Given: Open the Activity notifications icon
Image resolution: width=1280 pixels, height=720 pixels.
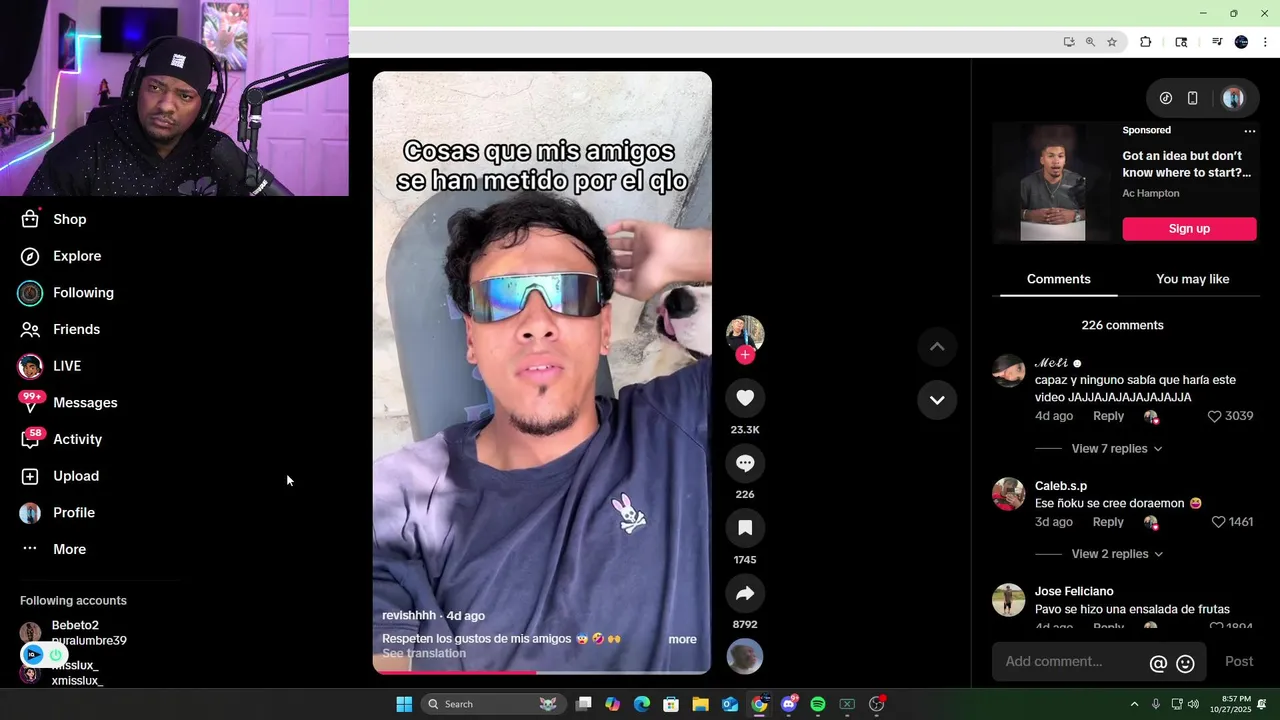Looking at the screenshot, I should pyautogui.click(x=31, y=439).
